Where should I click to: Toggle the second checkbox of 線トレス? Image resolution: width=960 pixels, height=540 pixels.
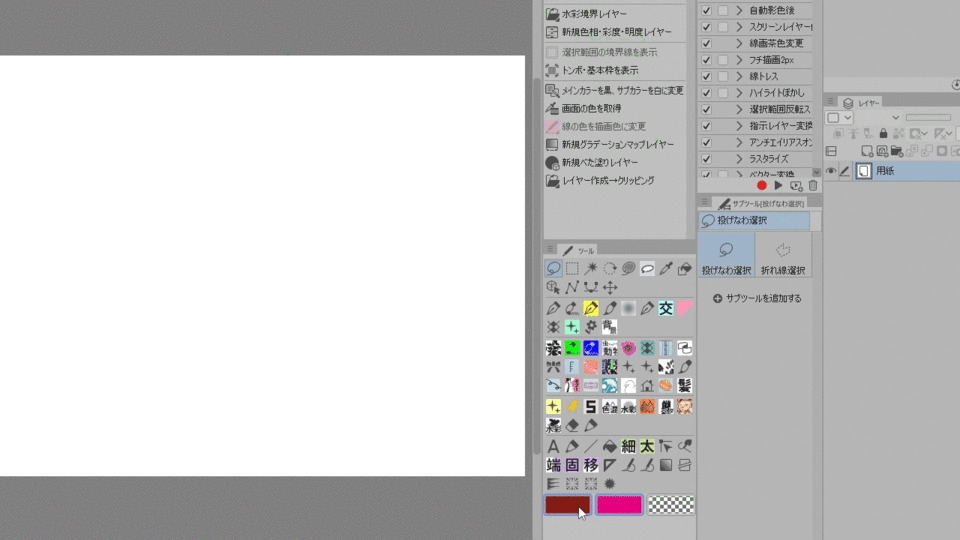[723, 77]
